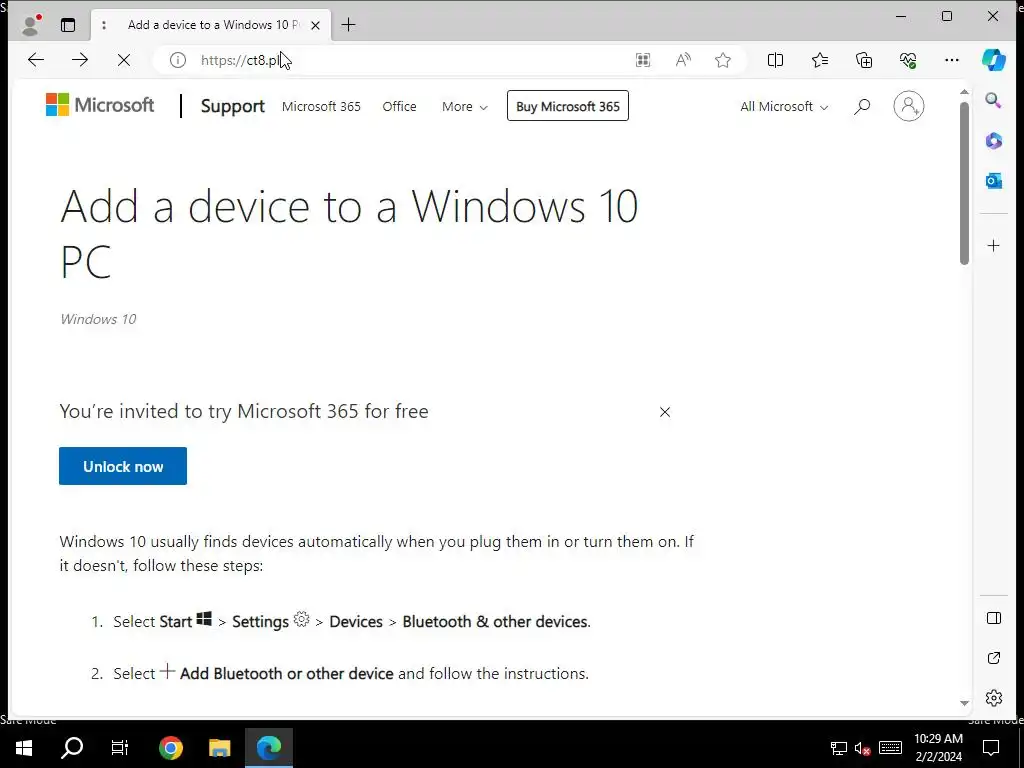Open the site search magnifier
The image size is (1024, 768).
coord(862,106)
